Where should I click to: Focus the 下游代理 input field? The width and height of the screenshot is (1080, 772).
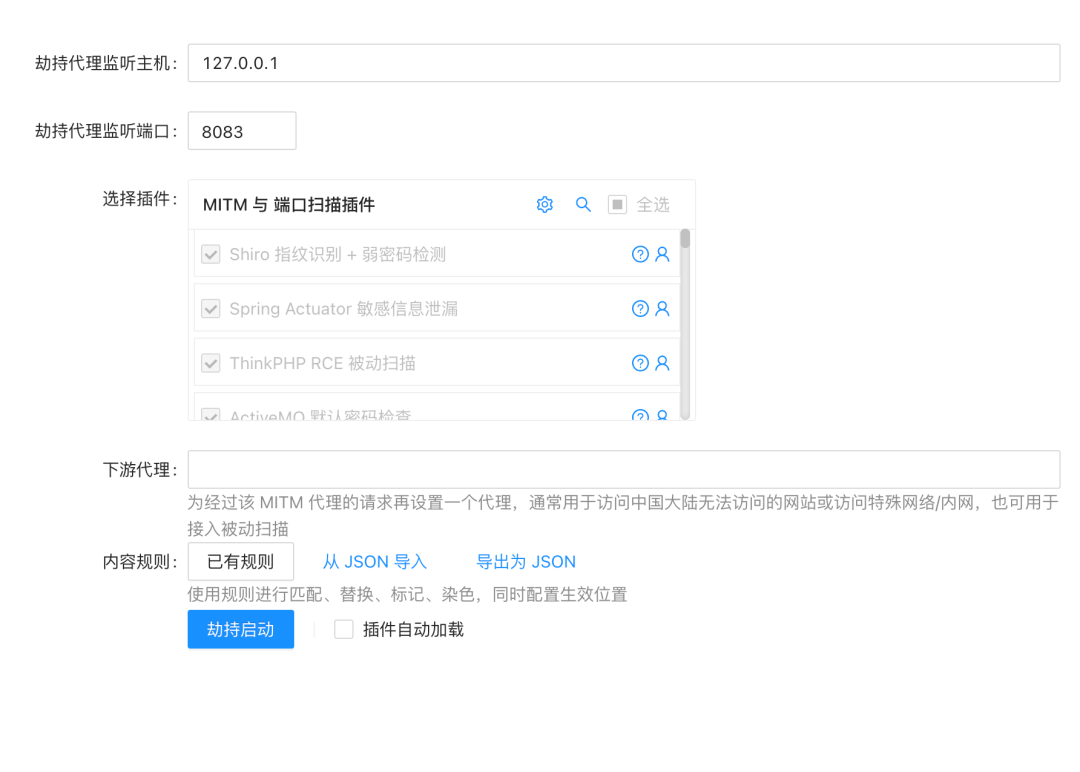click(x=623, y=469)
